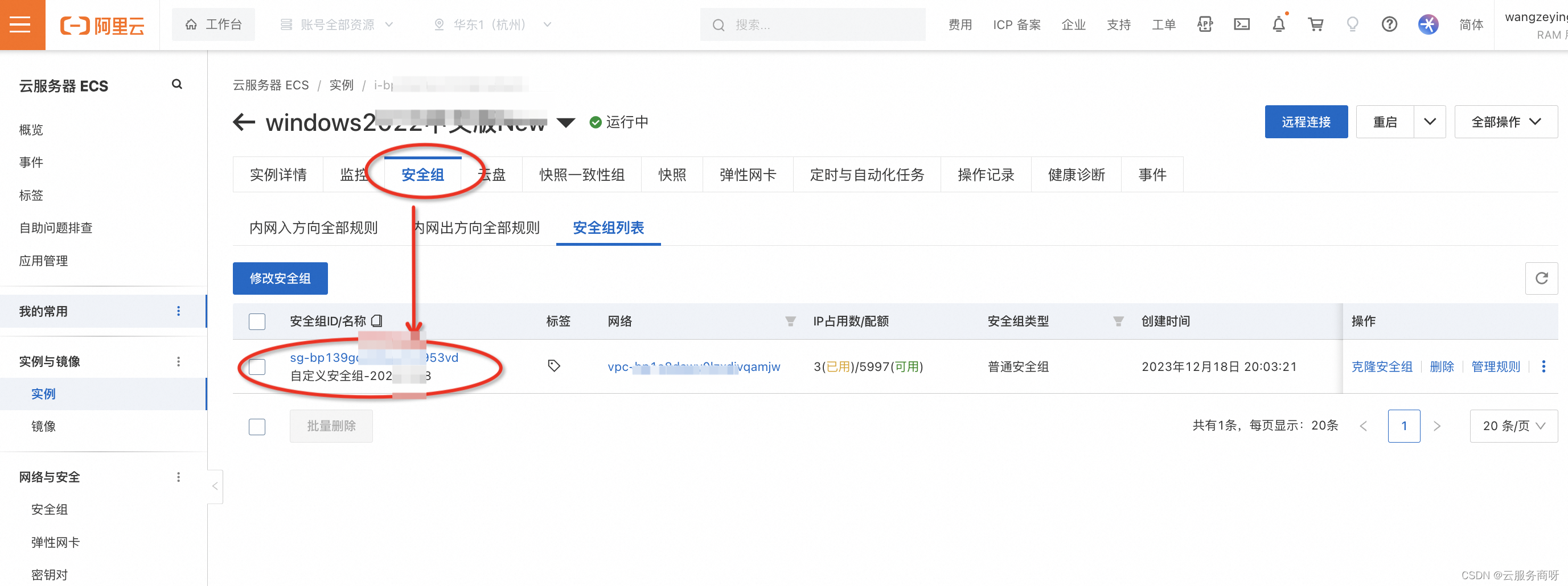Open the notifications bell
The image size is (1568, 586).
(x=1278, y=24)
